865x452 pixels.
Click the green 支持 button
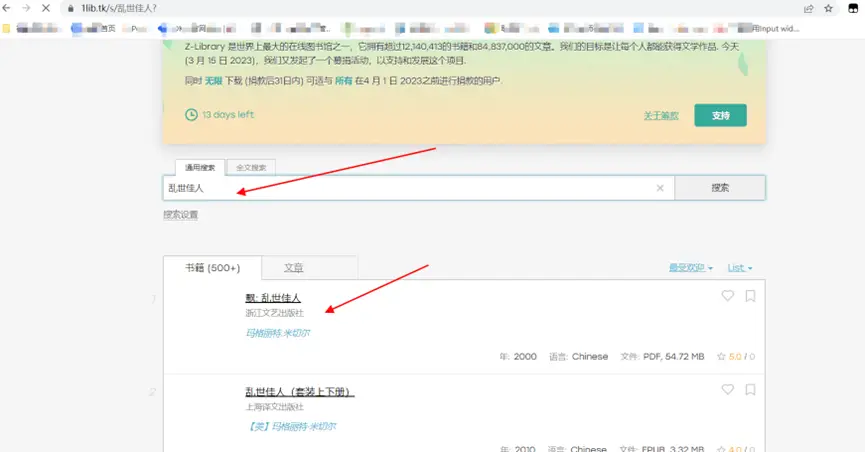coord(720,115)
